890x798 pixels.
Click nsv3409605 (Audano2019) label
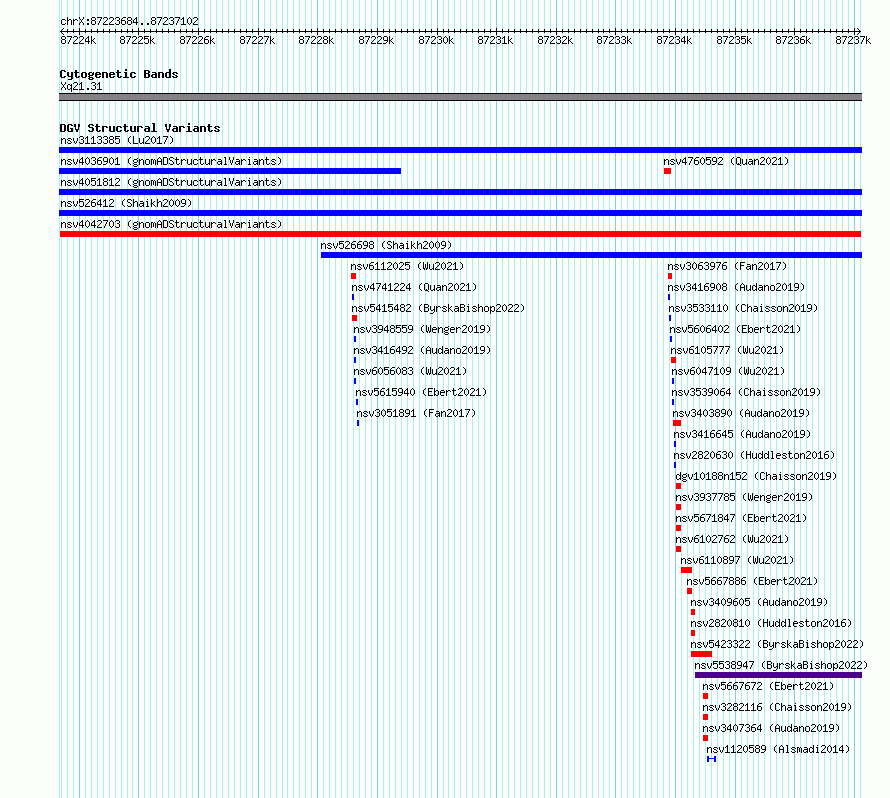click(x=759, y=602)
